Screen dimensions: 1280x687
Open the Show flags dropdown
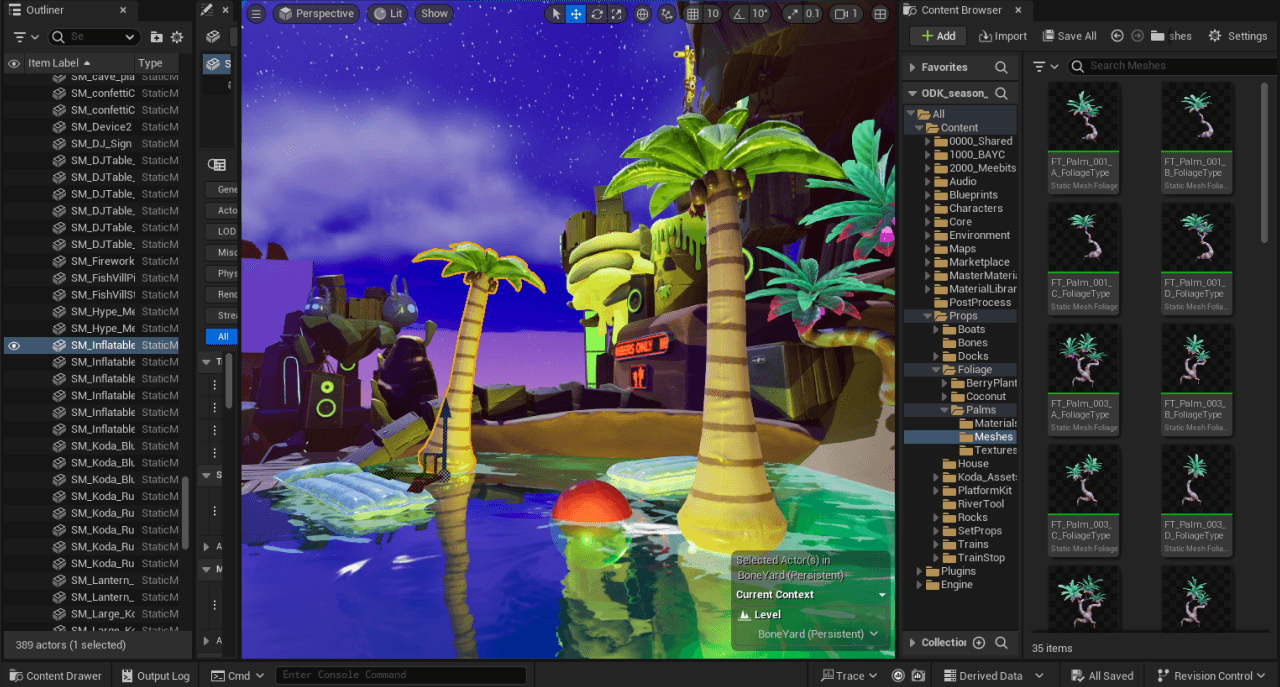[433, 13]
